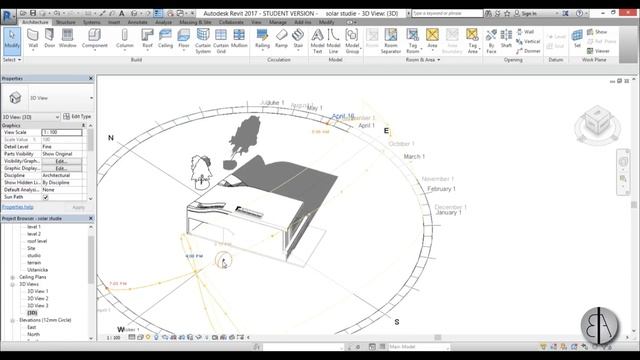This screenshot has width=640, height=360.
Task: Click the Tag Room tool
Action: [x=413, y=41]
